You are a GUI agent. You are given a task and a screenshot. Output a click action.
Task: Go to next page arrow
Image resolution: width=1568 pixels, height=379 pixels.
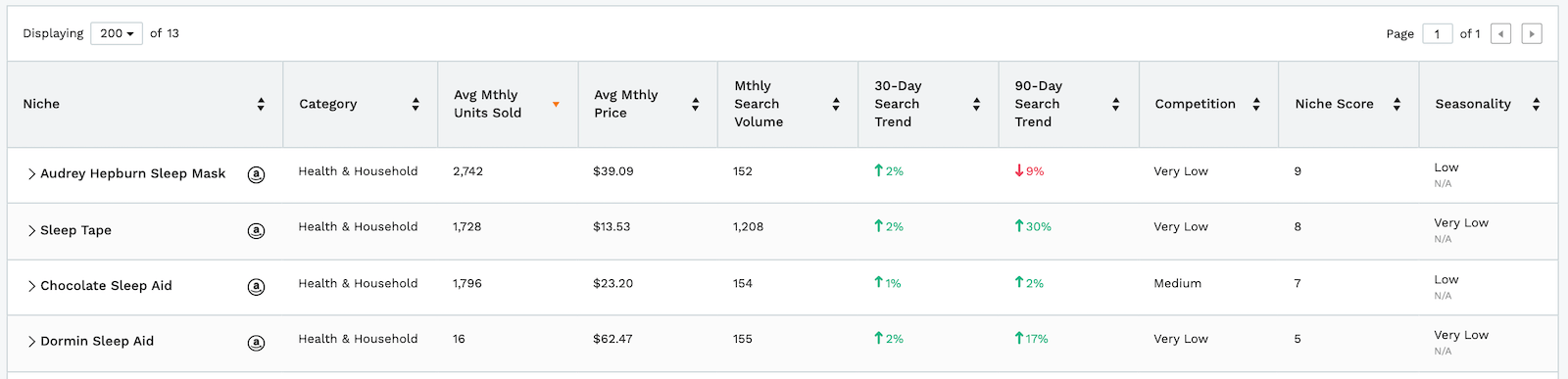point(1532,34)
